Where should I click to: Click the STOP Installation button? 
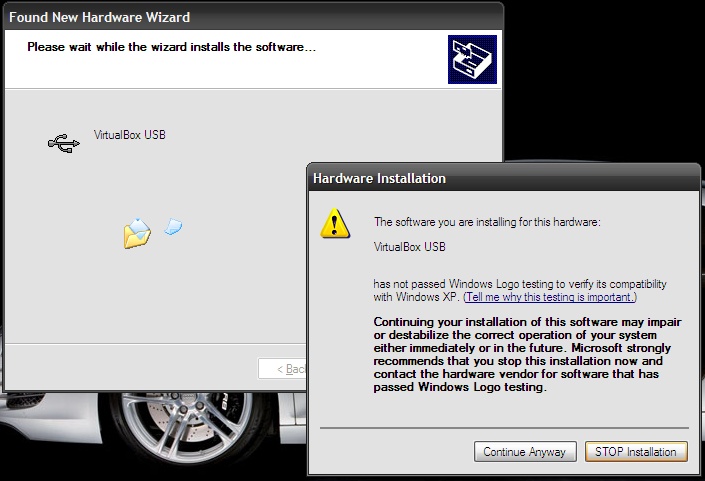(x=636, y=451)
